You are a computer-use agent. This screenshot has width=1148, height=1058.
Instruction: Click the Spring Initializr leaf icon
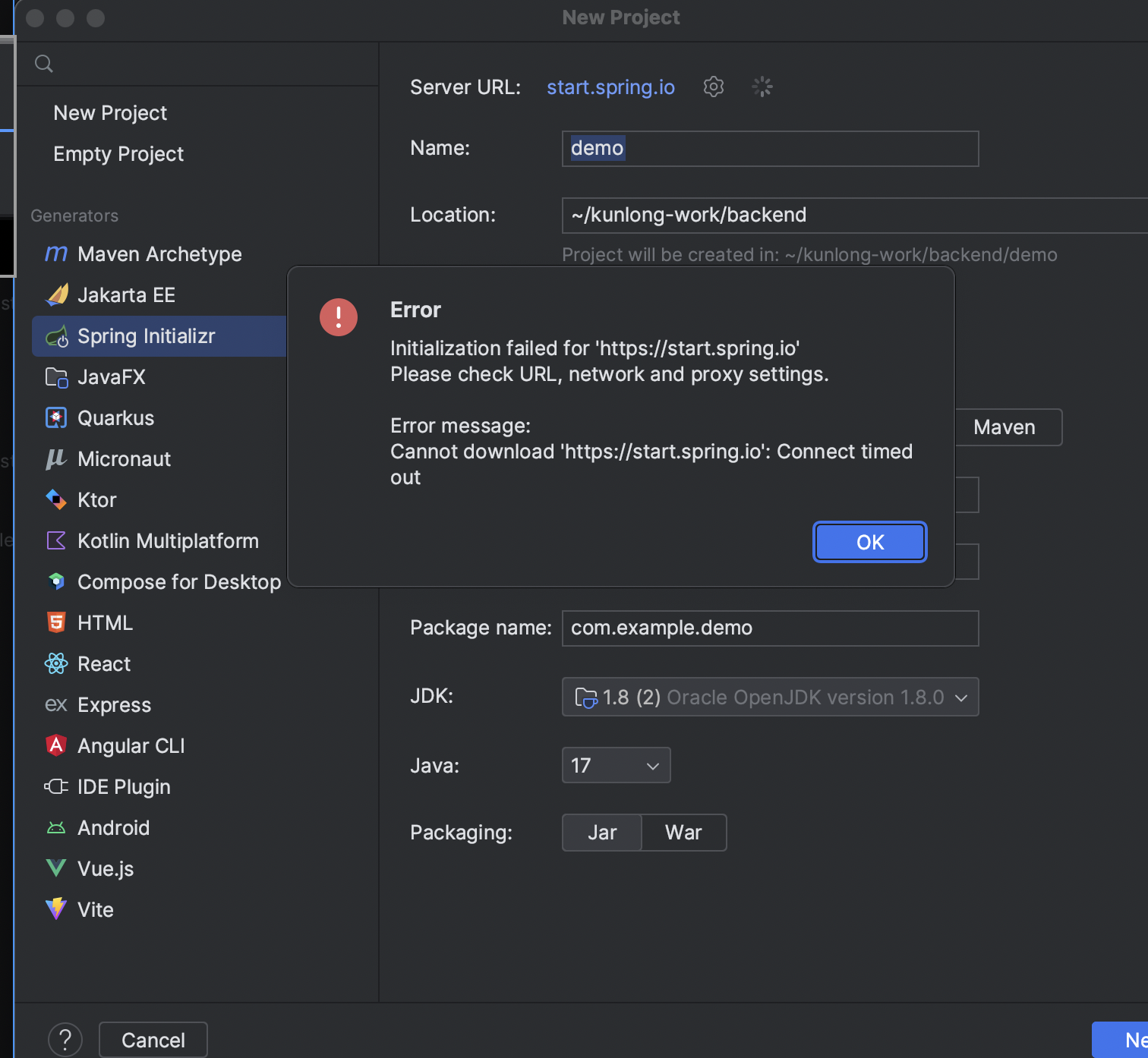pyautogui.click(x=57, y=336)
